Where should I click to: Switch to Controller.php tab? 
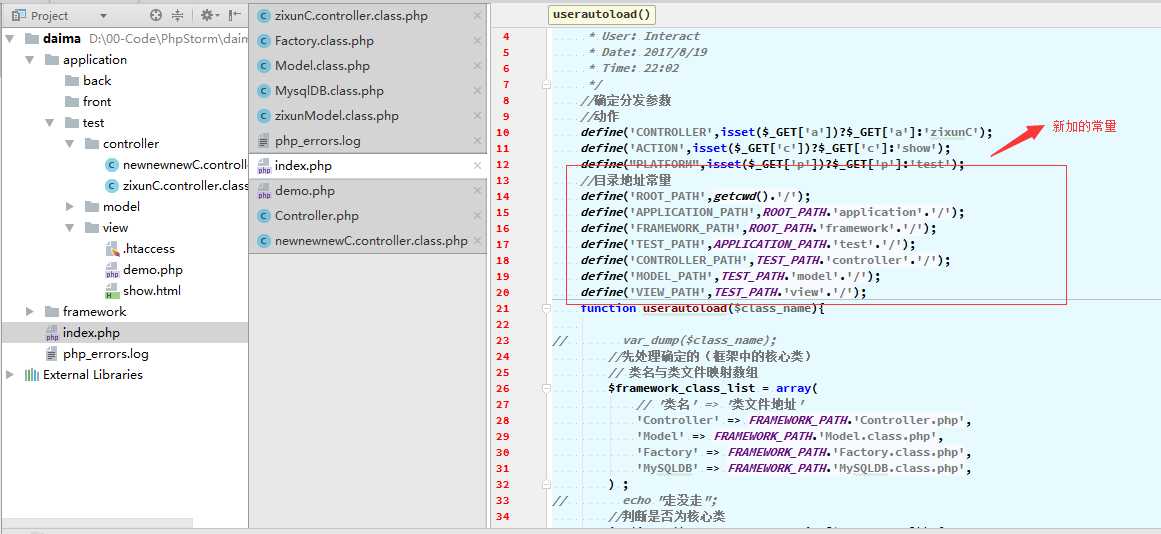(317, 216)
